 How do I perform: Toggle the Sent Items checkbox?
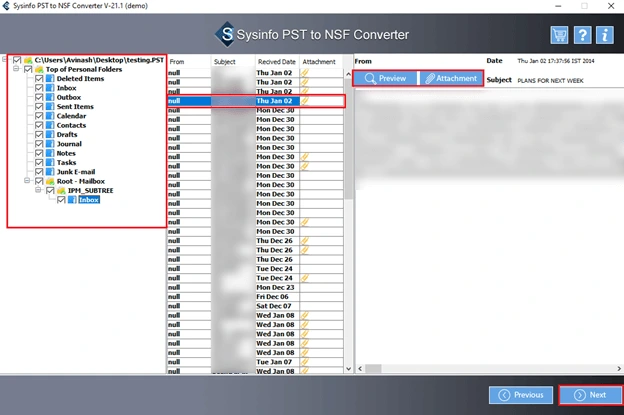[39, 107]
